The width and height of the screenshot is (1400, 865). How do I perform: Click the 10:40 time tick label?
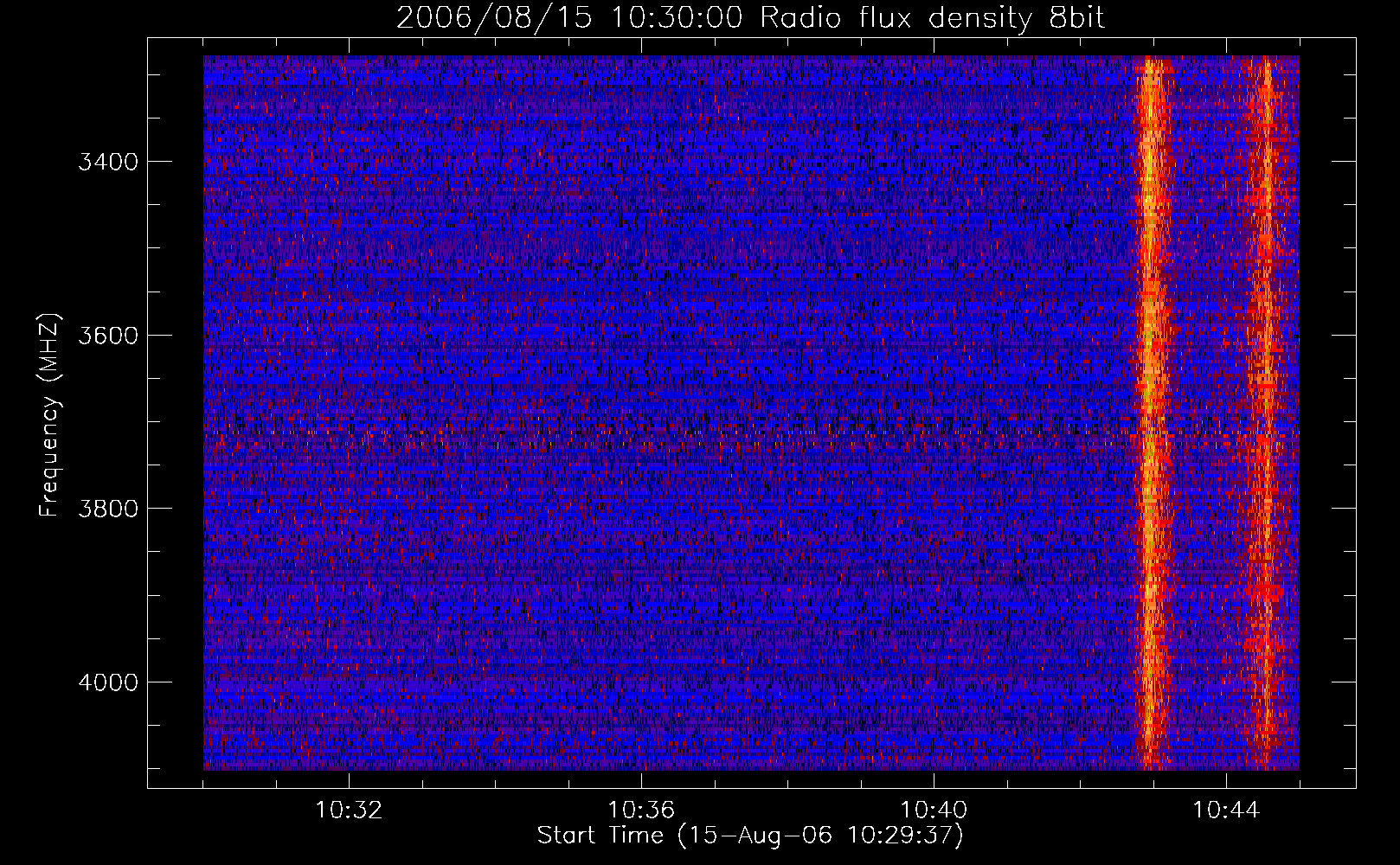pyautogui.click(x=934, y=811)
